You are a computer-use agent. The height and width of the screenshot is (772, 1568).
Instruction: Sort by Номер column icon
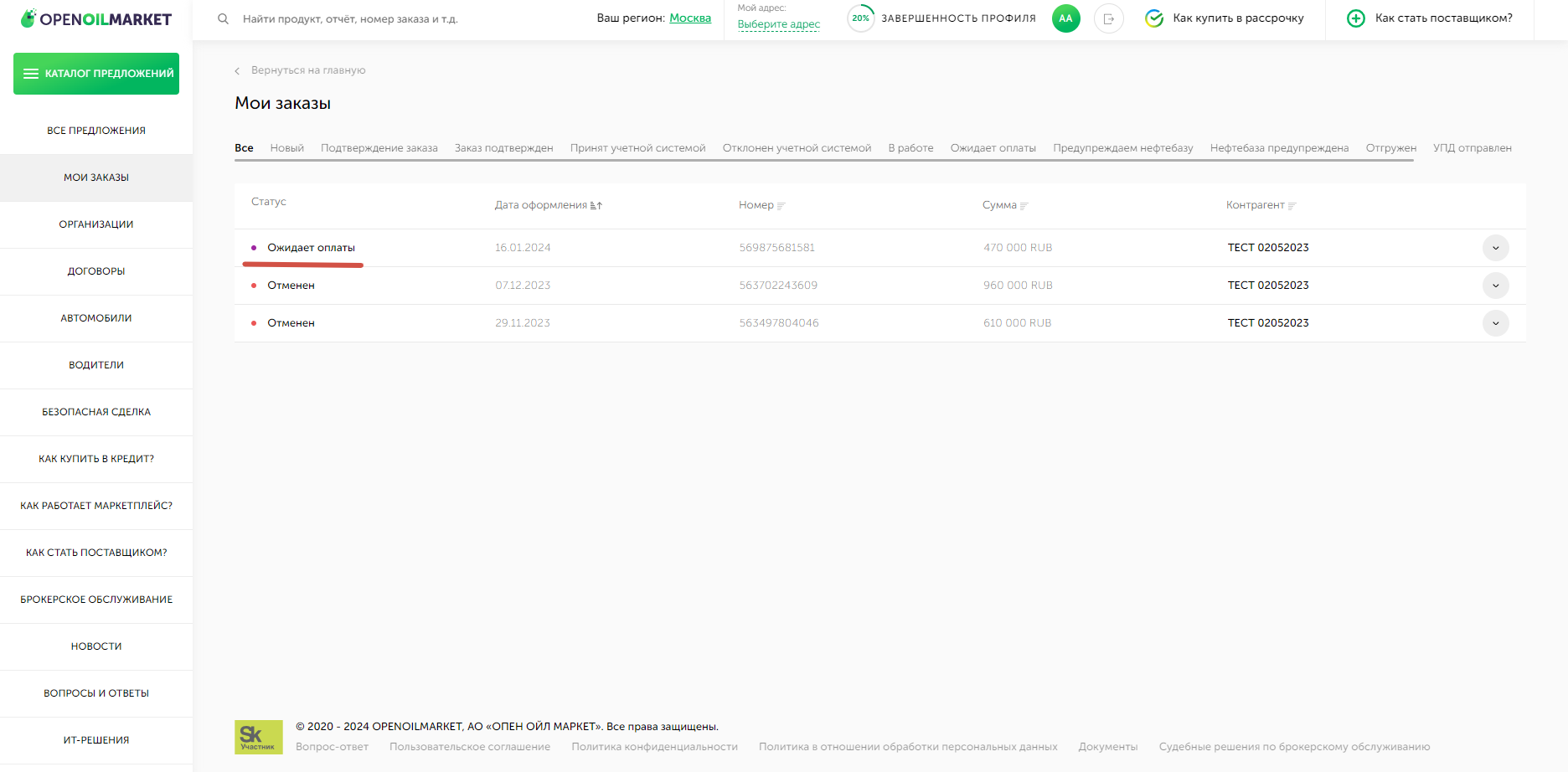point(781,206)
